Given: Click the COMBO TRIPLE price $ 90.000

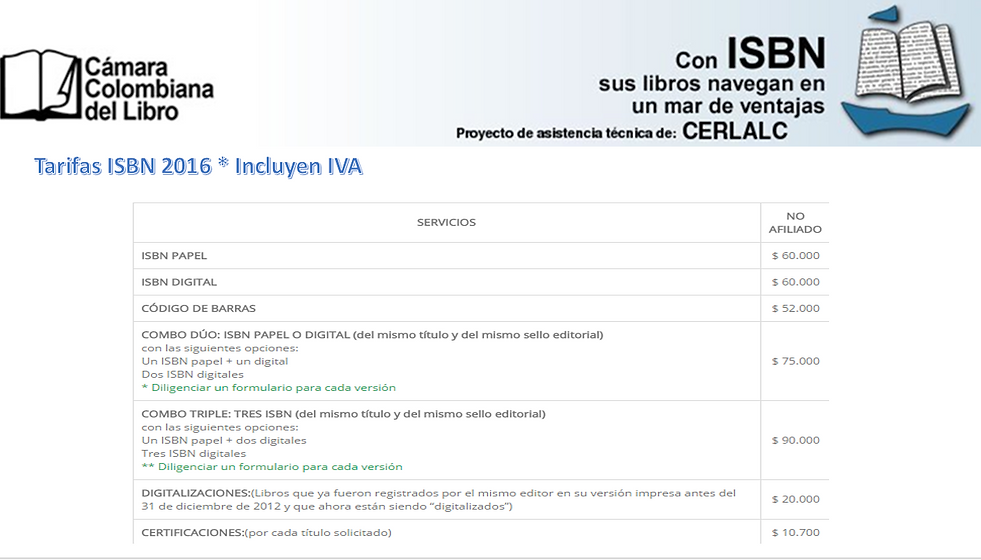Looking at the screenshot, I should coord(795,440).
